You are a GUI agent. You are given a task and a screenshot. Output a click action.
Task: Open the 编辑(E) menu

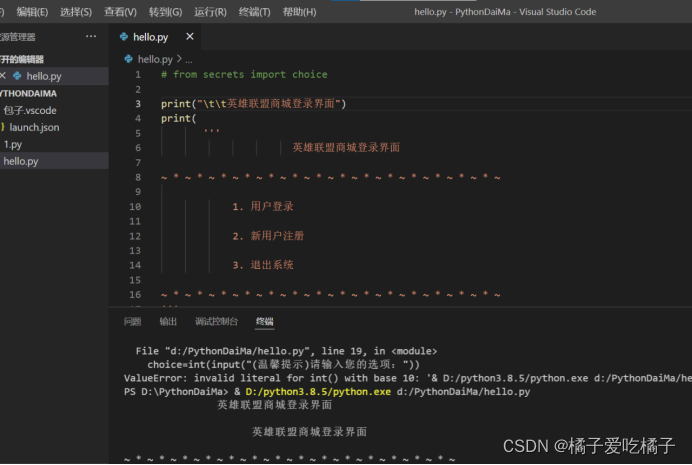[32, 12]
